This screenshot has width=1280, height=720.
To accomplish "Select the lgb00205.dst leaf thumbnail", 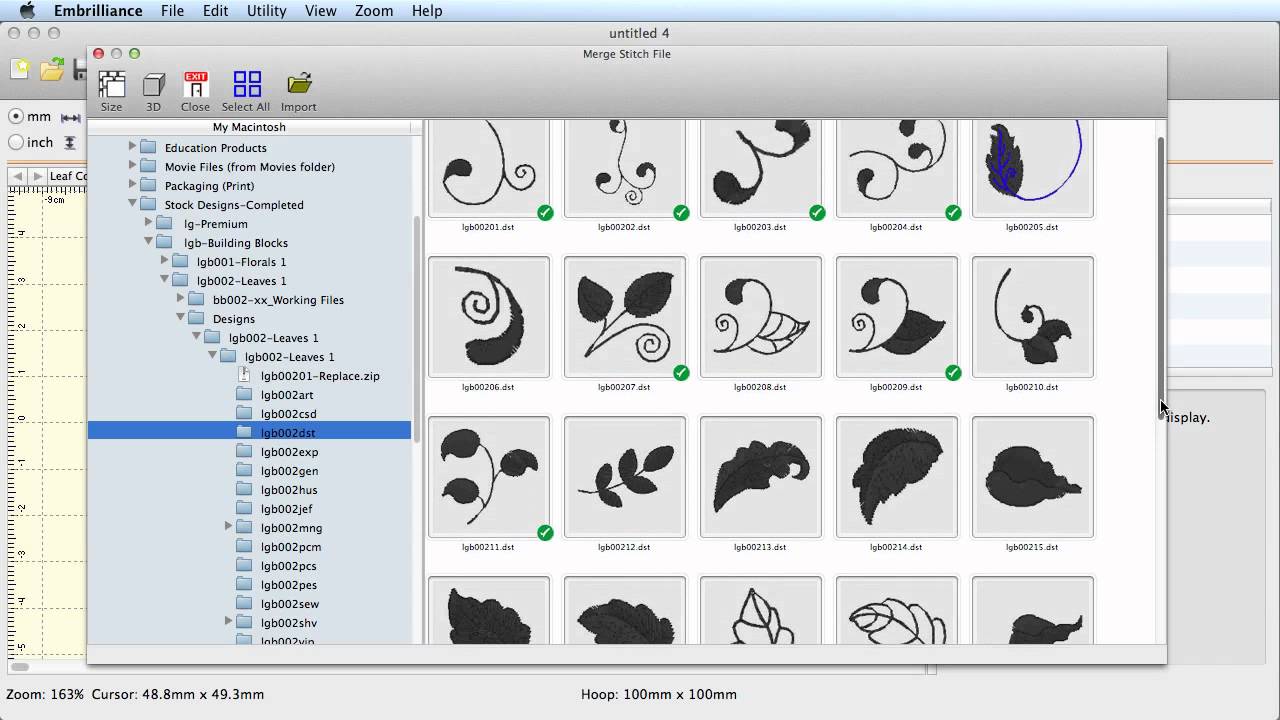I will (1033, 166).
